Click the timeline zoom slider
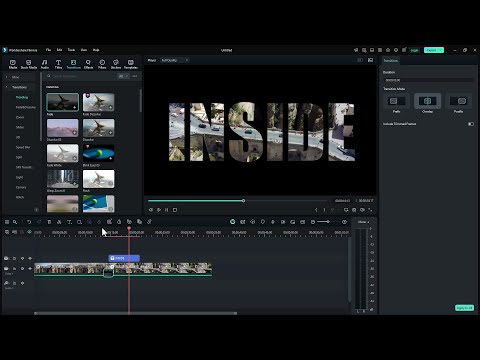 [328, 222]
